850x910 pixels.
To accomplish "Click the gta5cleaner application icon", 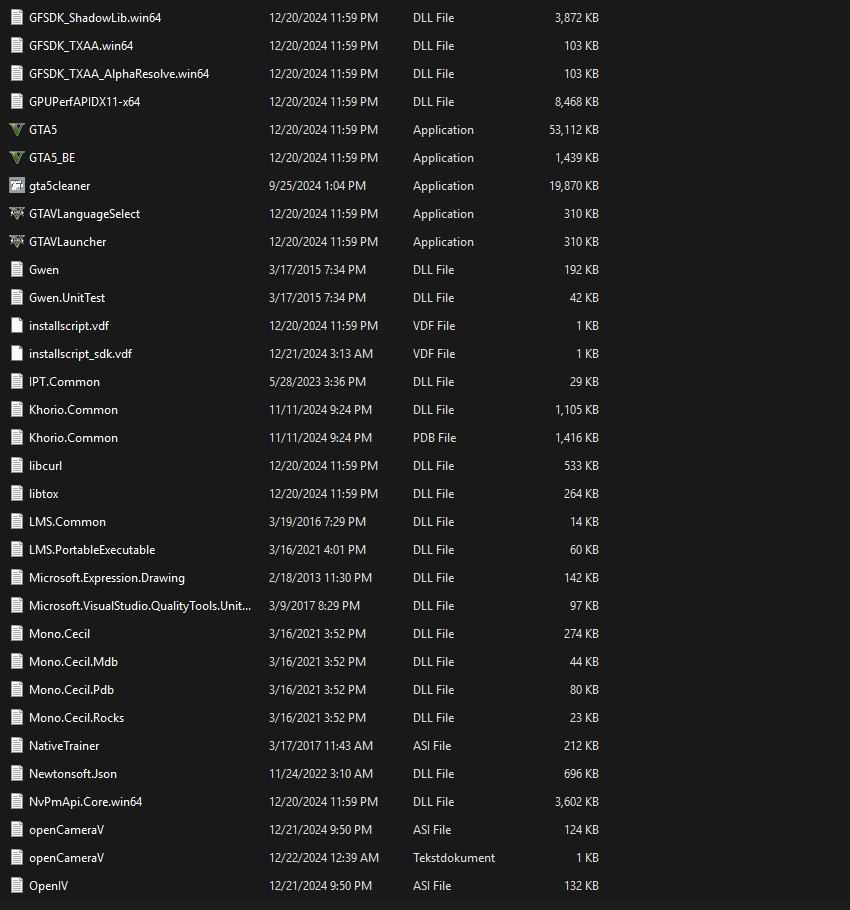I will click(16, 186).
